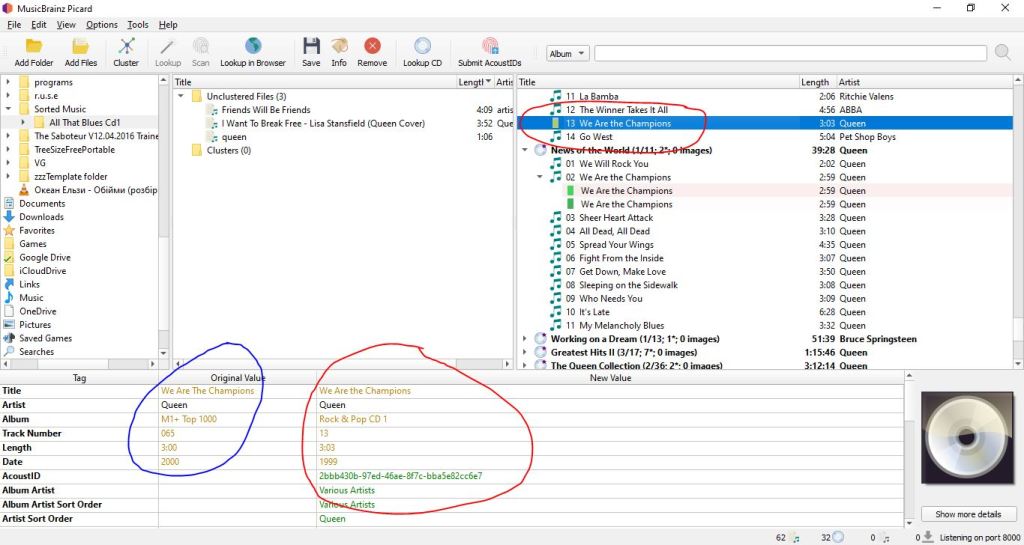
Task: Click the Lookup CD icon
Action: [x=422, y=46]
